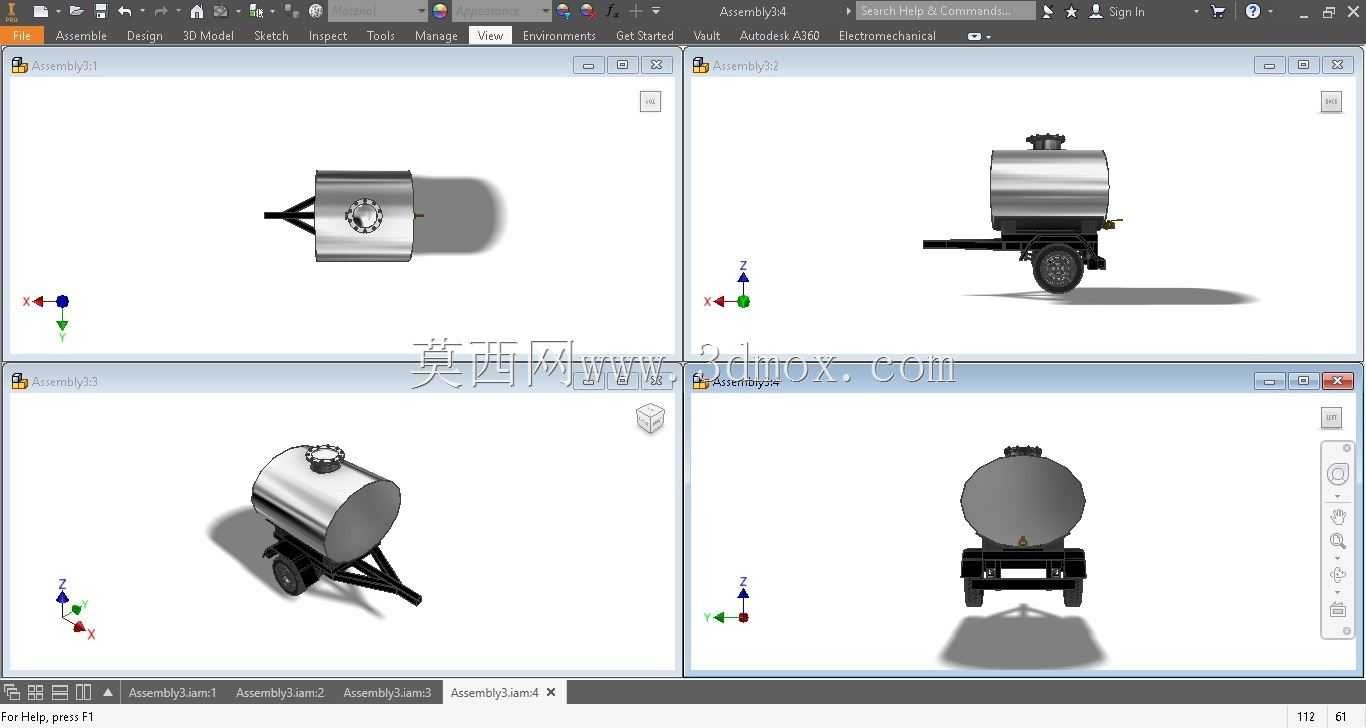Screen dimensions: 1366x728
Task: Click the isometric ViewCube in Assembly3:3
Action: 650,418
